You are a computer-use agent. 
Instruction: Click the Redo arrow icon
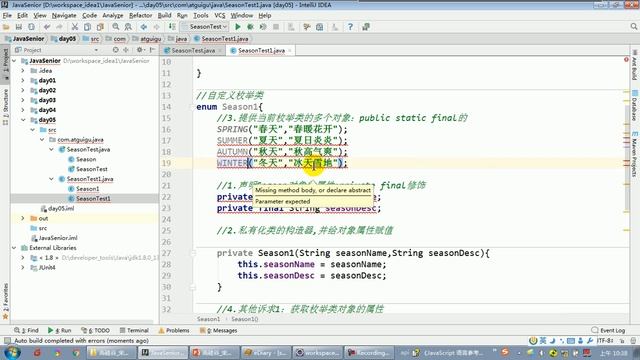tap(60, 27)
